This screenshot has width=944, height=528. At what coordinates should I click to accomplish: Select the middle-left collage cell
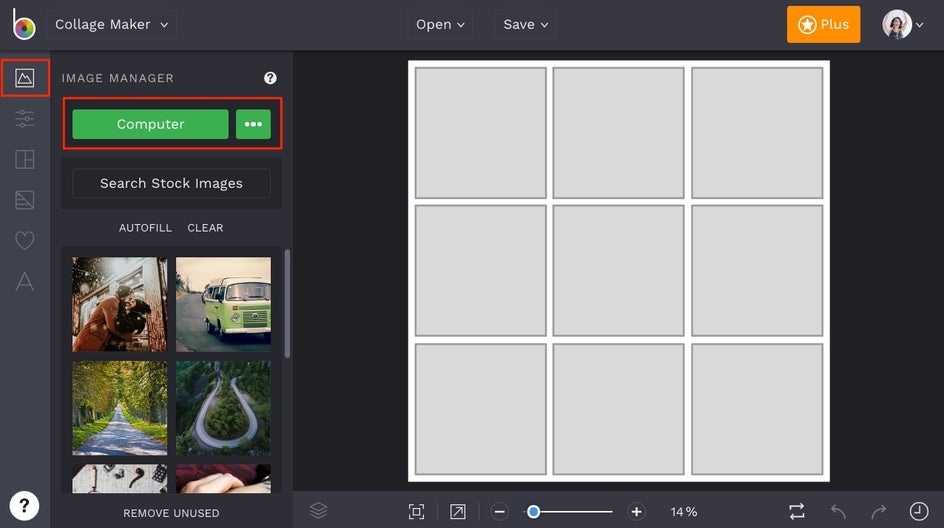pos(480,270)
